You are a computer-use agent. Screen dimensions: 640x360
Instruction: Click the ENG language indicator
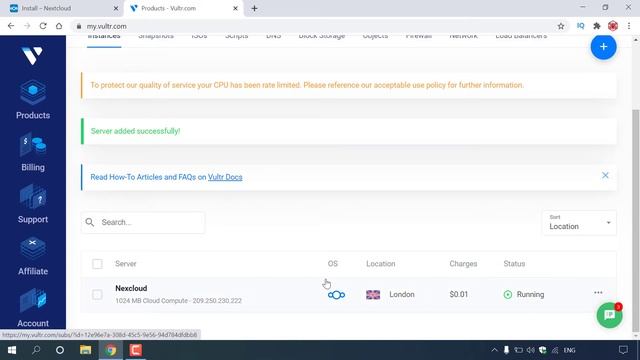[569, 350]
